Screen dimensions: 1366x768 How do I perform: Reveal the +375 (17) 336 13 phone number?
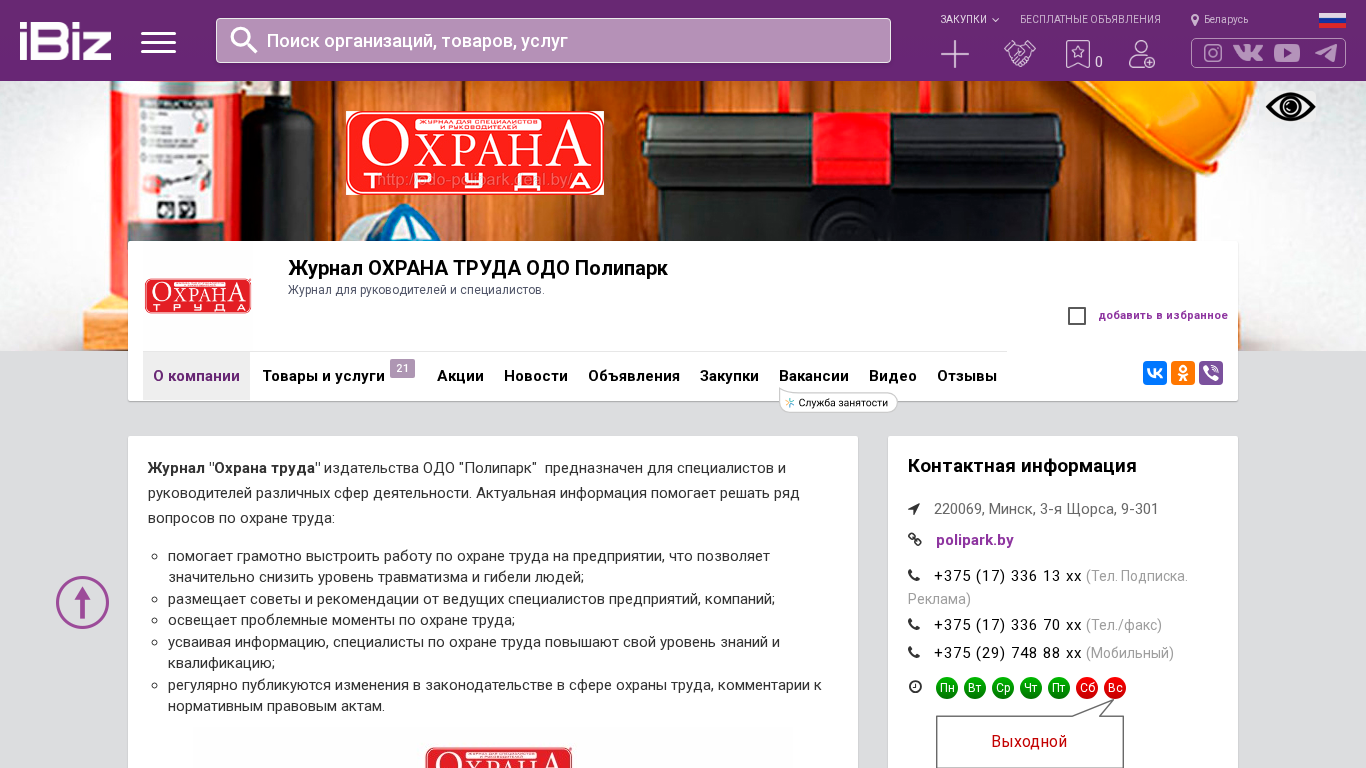[x=1008, y=576]
